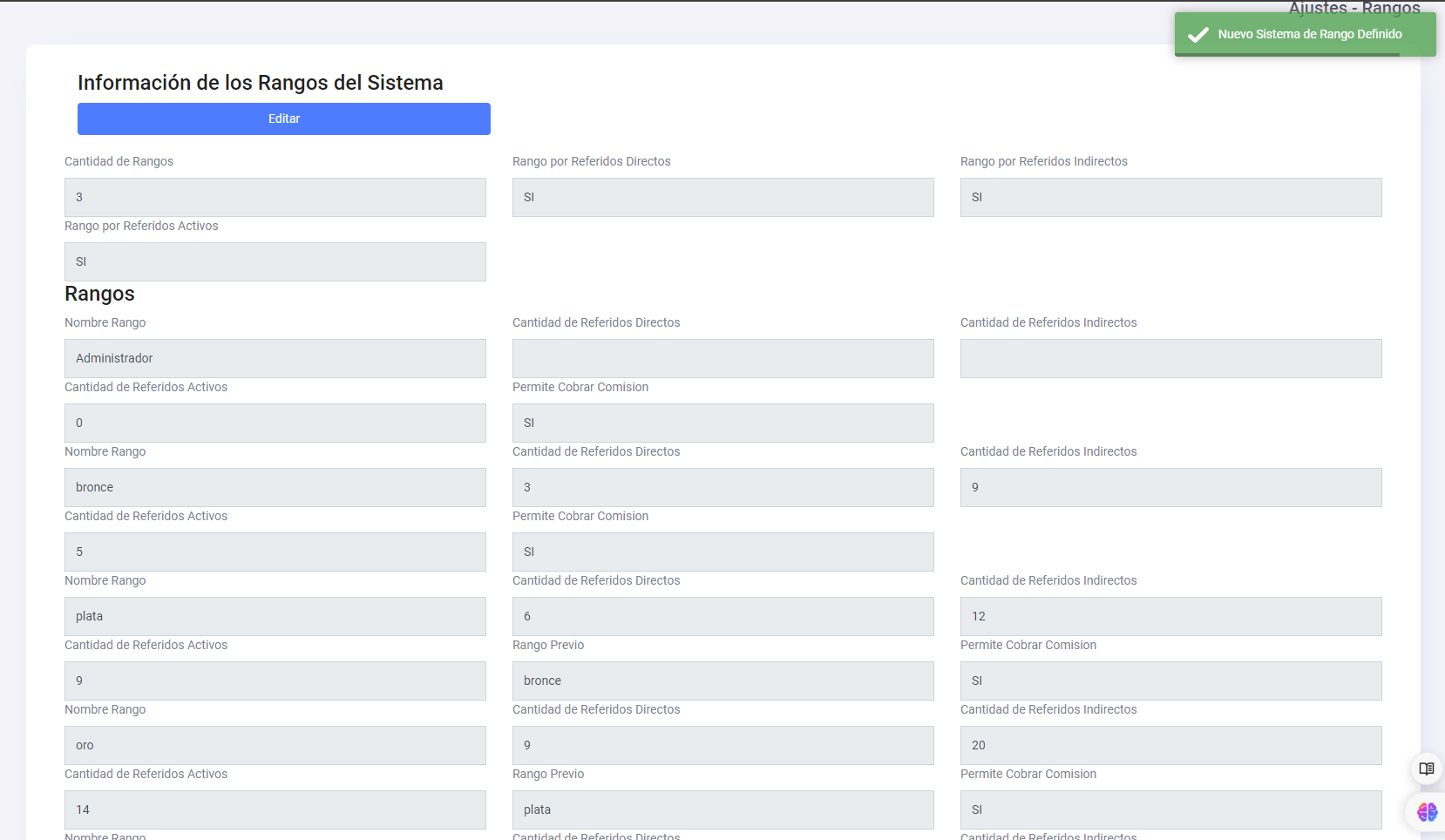
Task: Select the Rango por Referidos Indirectos field
Action: coord(1170,198)
